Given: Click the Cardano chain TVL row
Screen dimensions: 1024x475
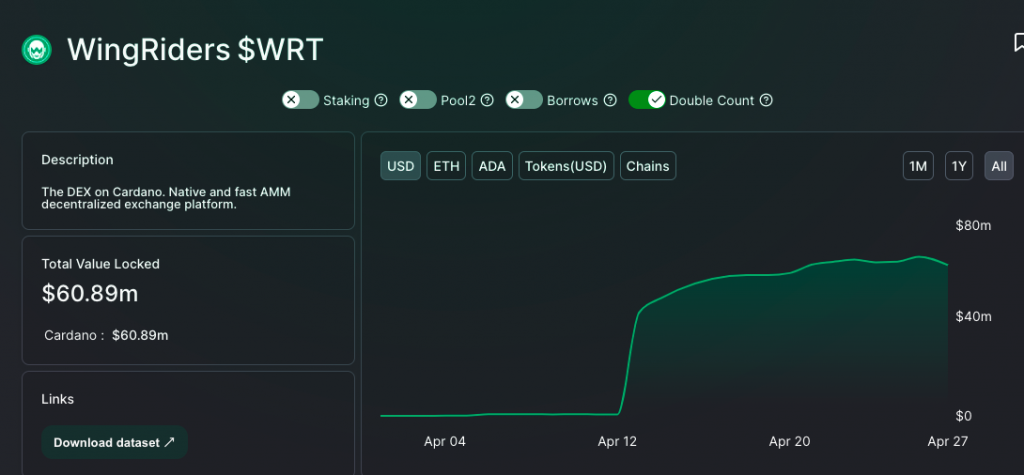Looking at the screenshot, I should (106, 335).
